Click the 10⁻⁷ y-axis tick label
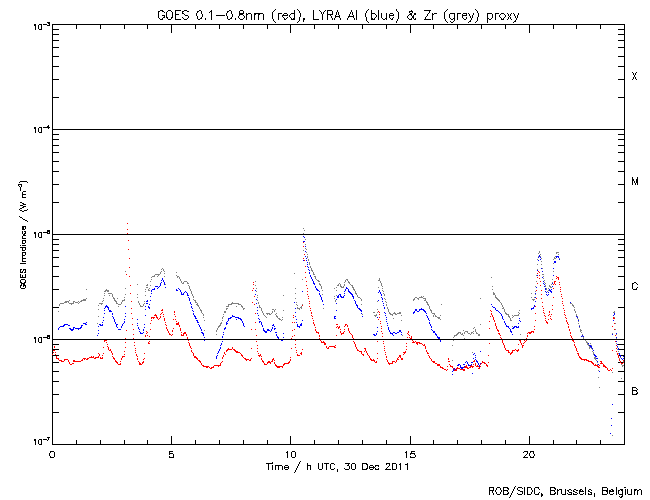 pos(38,441)
